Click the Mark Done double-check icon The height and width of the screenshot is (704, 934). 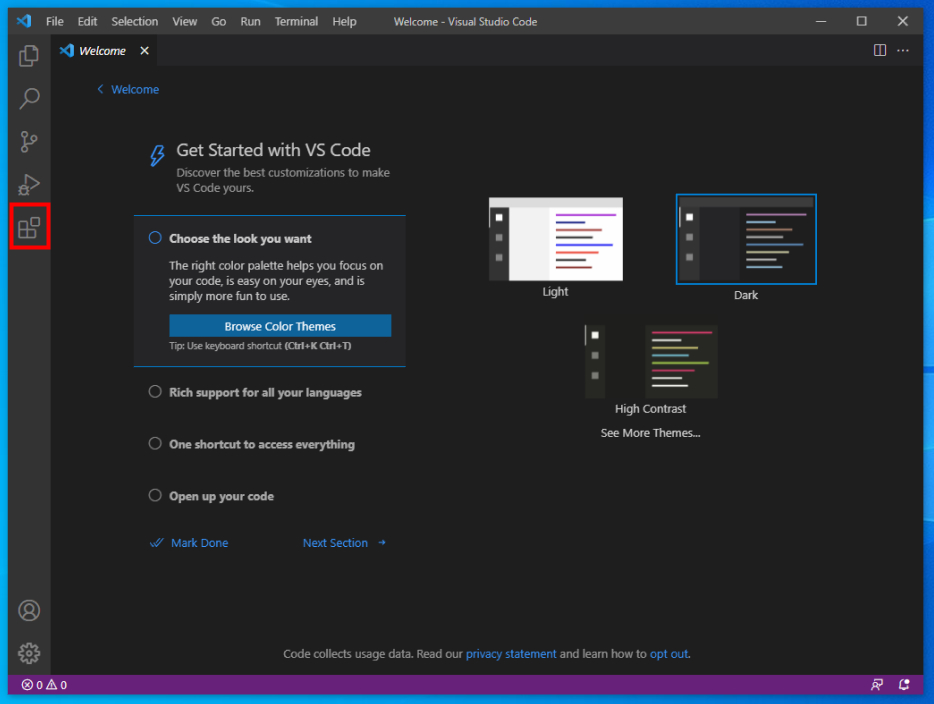click(157, 543)
